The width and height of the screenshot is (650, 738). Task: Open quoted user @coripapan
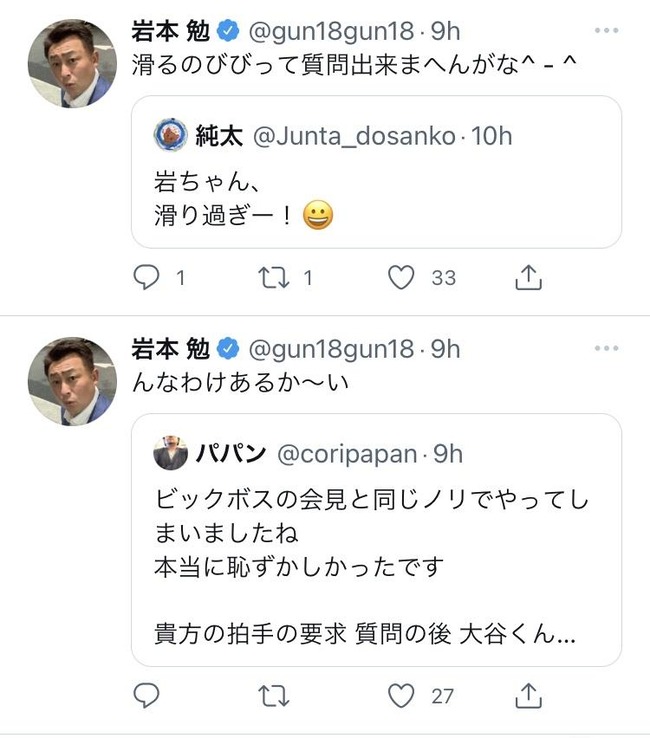(346, 454)
